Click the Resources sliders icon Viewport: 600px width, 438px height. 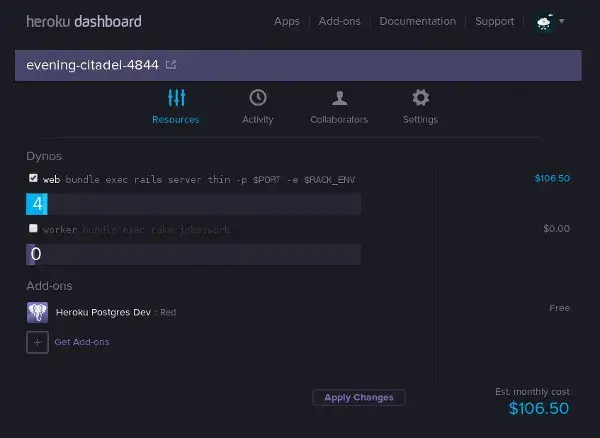(176, 98)
